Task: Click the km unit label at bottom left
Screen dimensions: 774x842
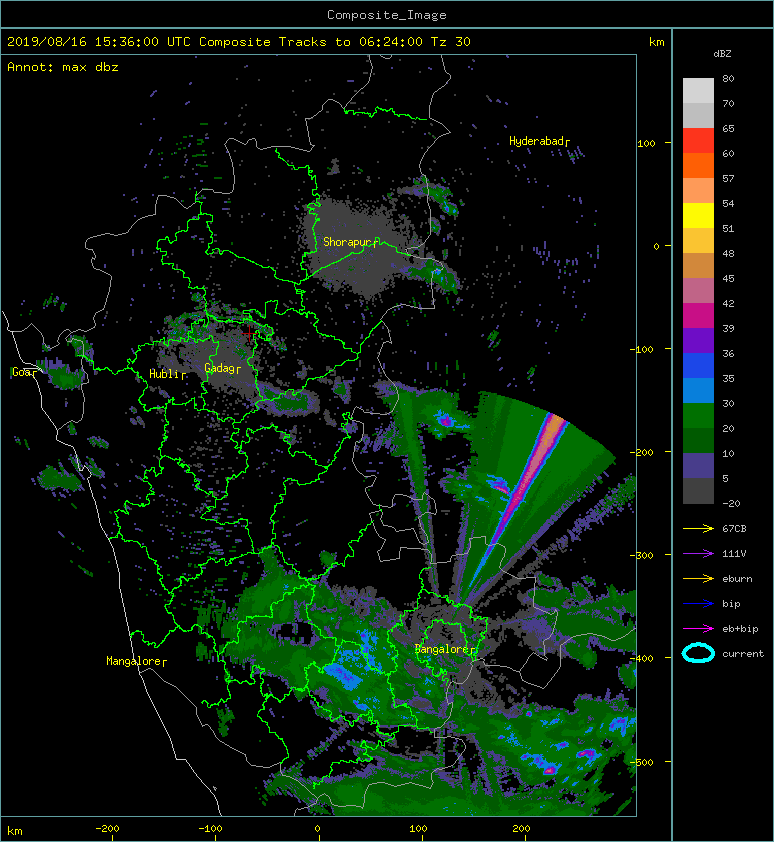Action: (15, 831)
